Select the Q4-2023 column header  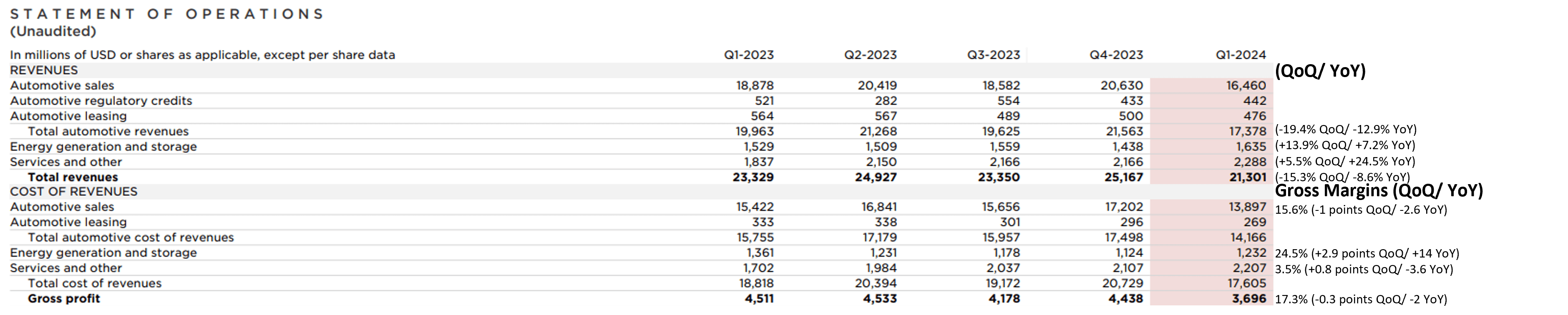coord(1116,55)
